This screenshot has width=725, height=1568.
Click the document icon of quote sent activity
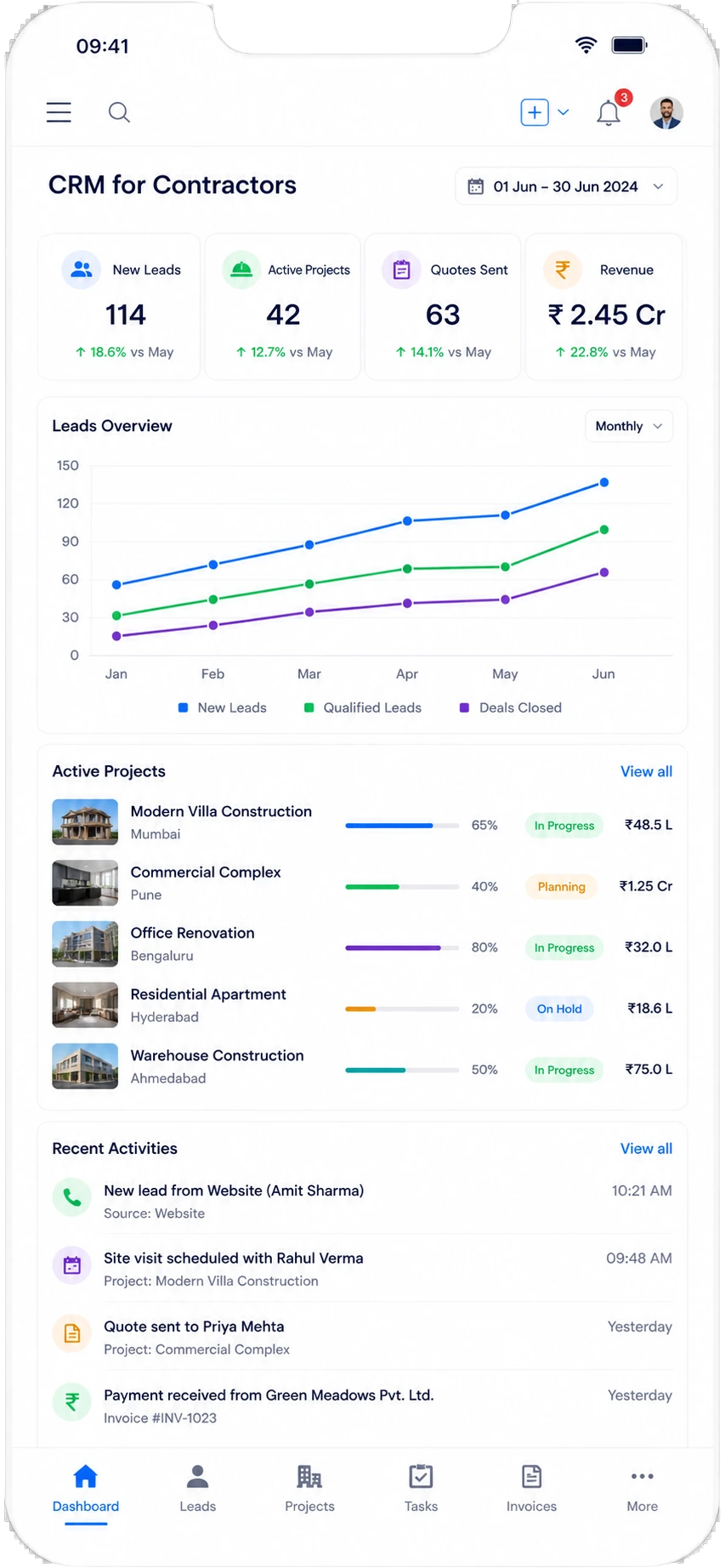click(72, 1334)
